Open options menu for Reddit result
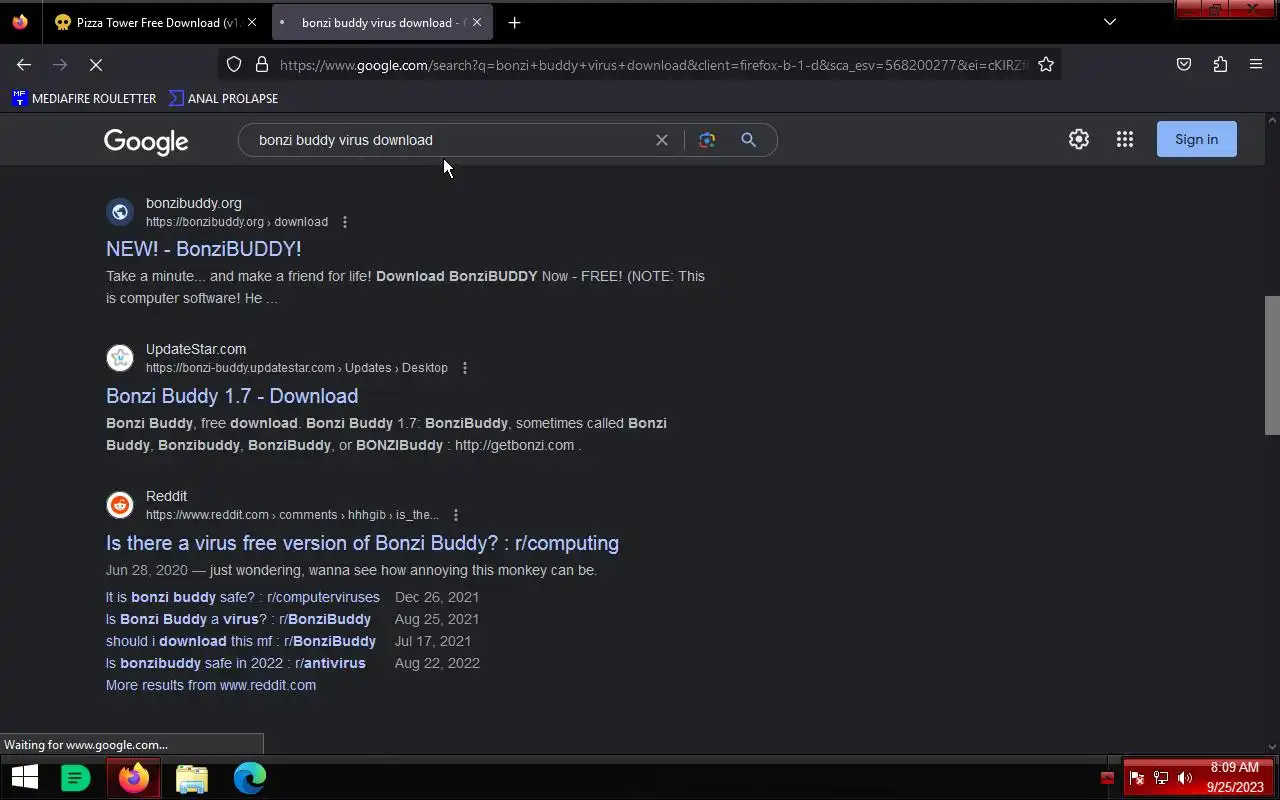This screenshot has width=1280, height=800. [456, 515]
